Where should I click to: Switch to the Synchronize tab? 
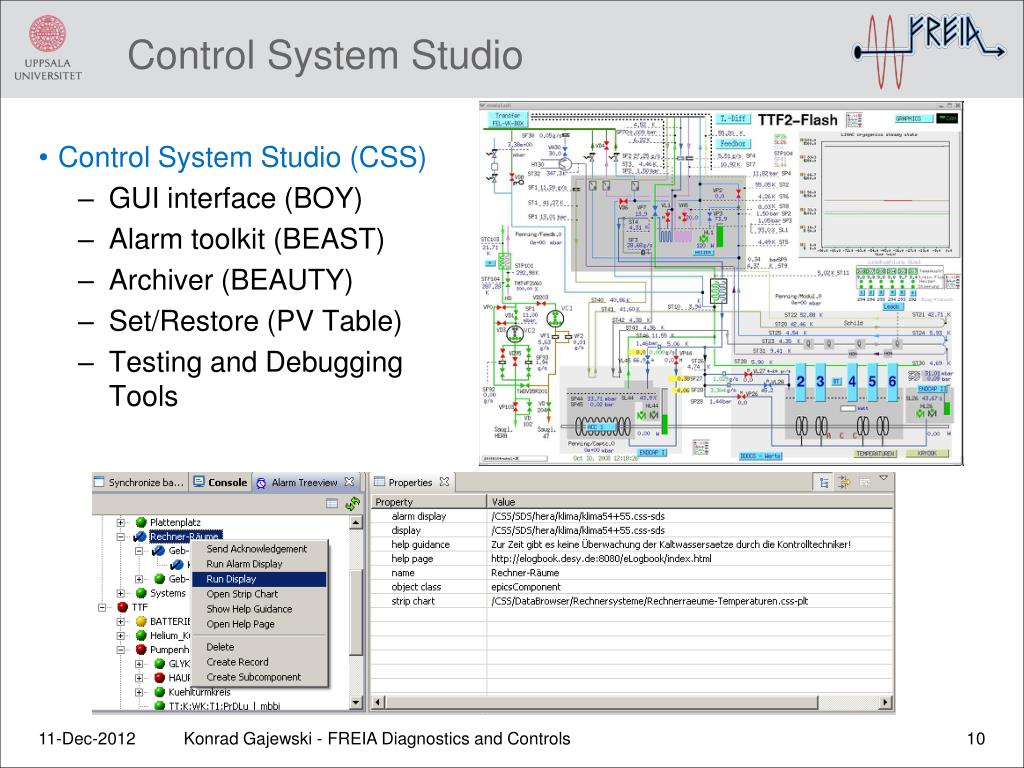pyautogui.click(x=140, y=483)
